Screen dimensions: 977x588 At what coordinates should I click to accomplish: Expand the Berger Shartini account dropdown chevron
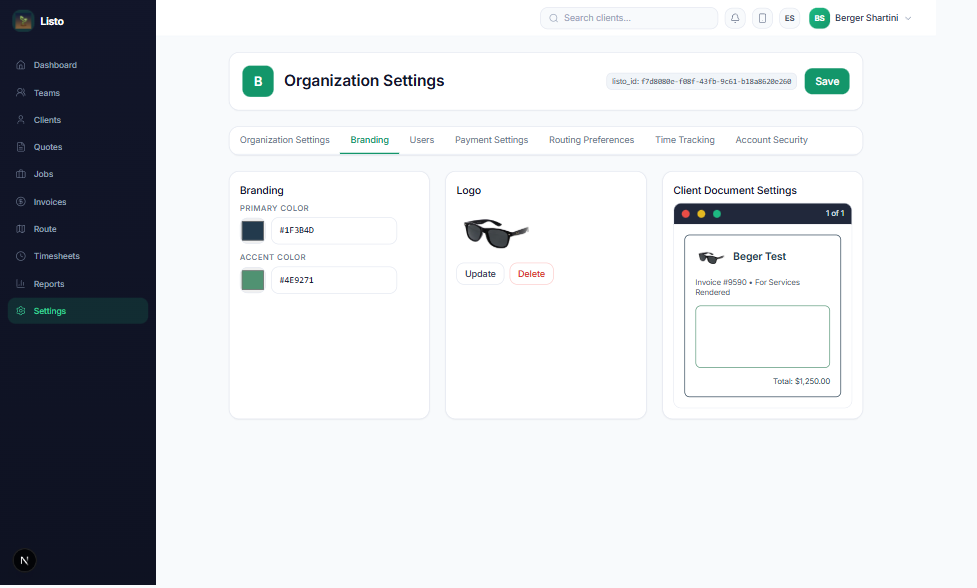coord(908,19)
